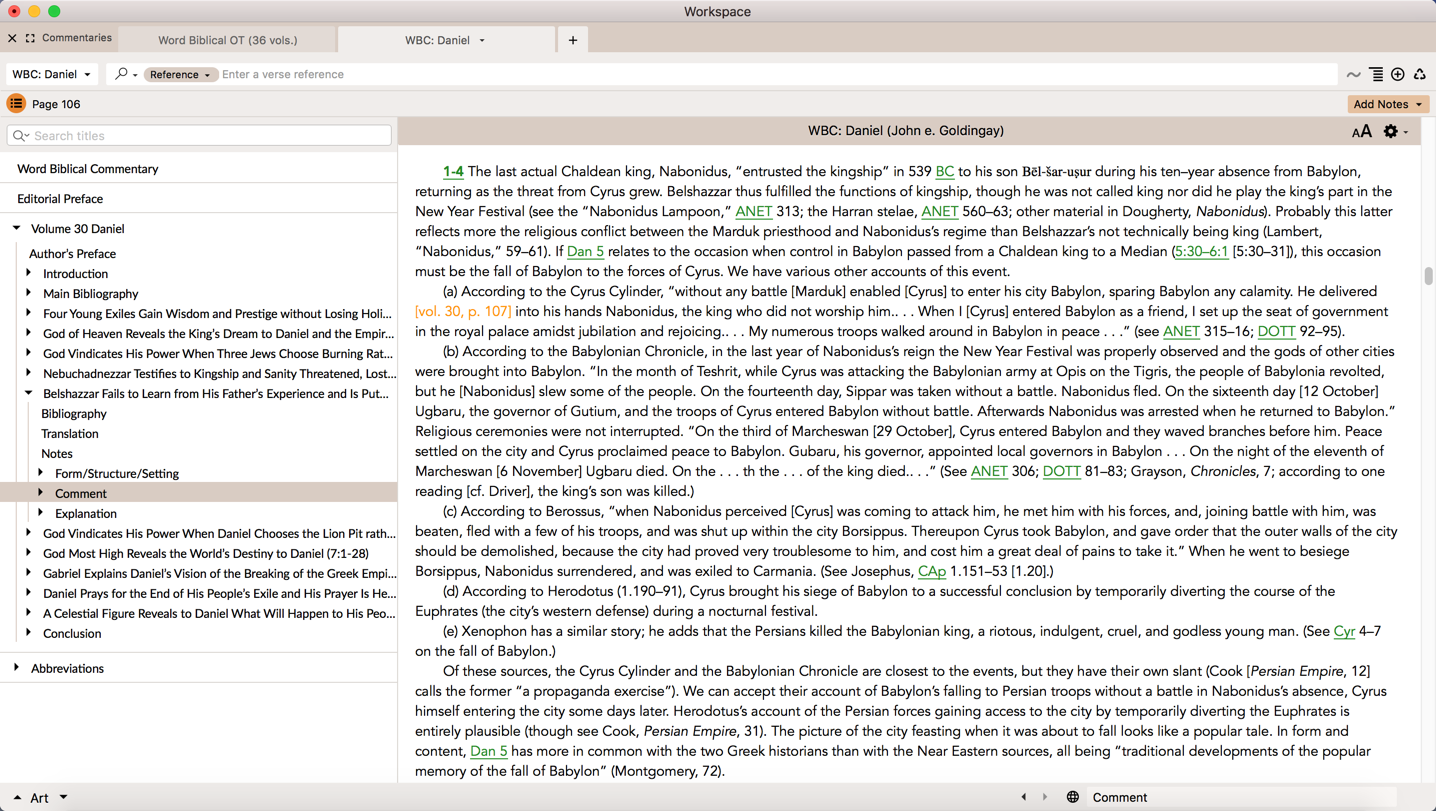
Task: Click the fullscreen brackets icon beside Commentaries
Action: [x=30, y=39]
